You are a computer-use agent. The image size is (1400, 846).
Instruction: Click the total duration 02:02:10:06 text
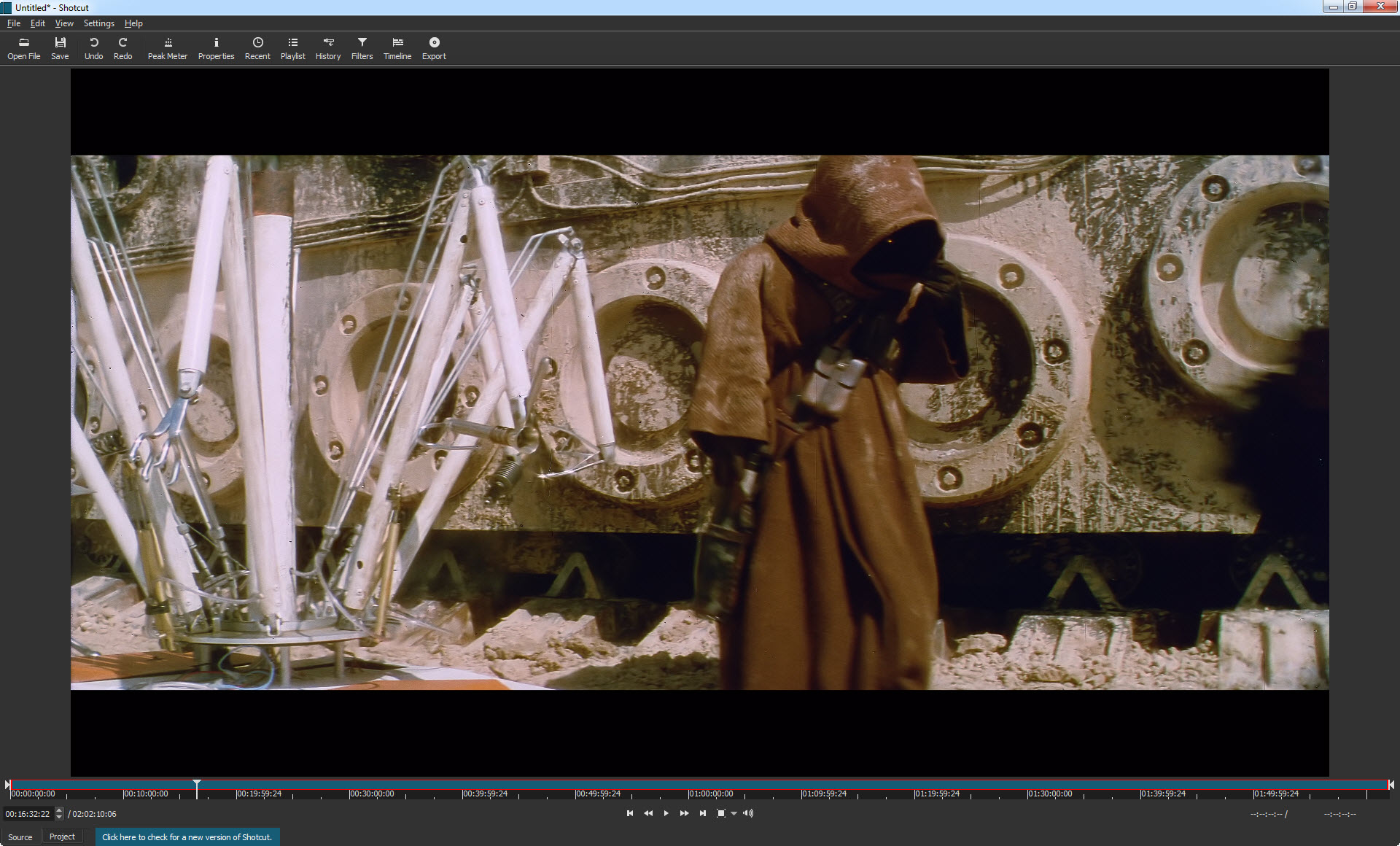pyautogui.click(x=94, y=814)
